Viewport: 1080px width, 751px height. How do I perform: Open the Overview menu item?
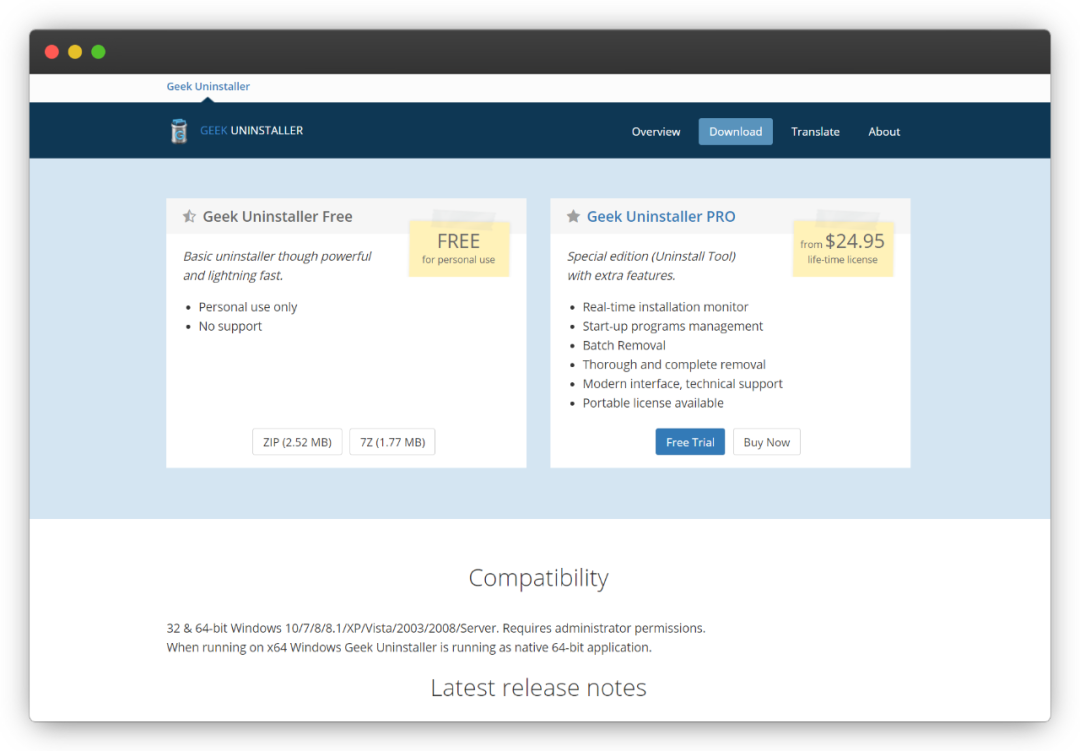click(x=656, y=132)
